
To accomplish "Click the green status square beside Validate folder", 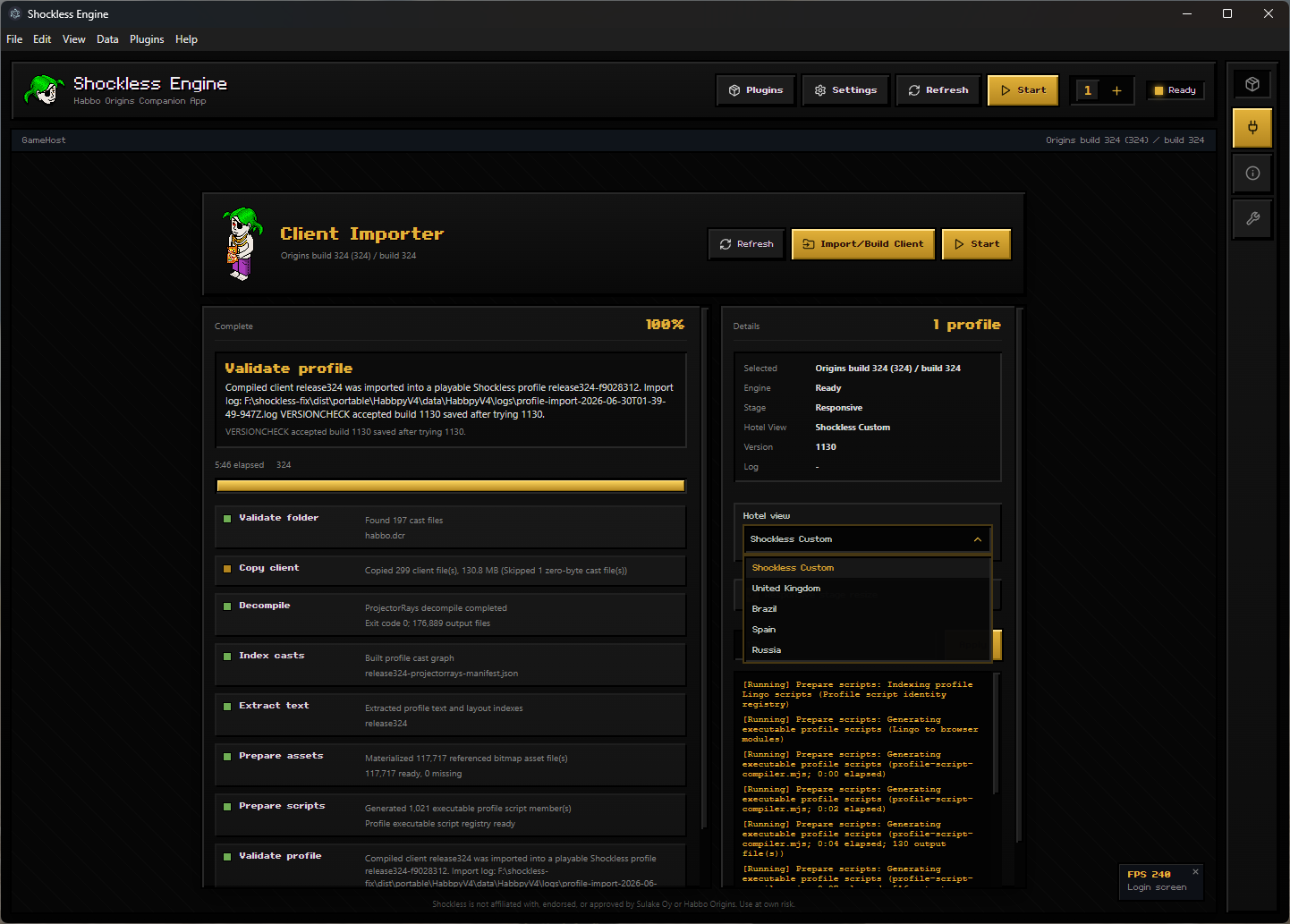I will tap(227, 519).
